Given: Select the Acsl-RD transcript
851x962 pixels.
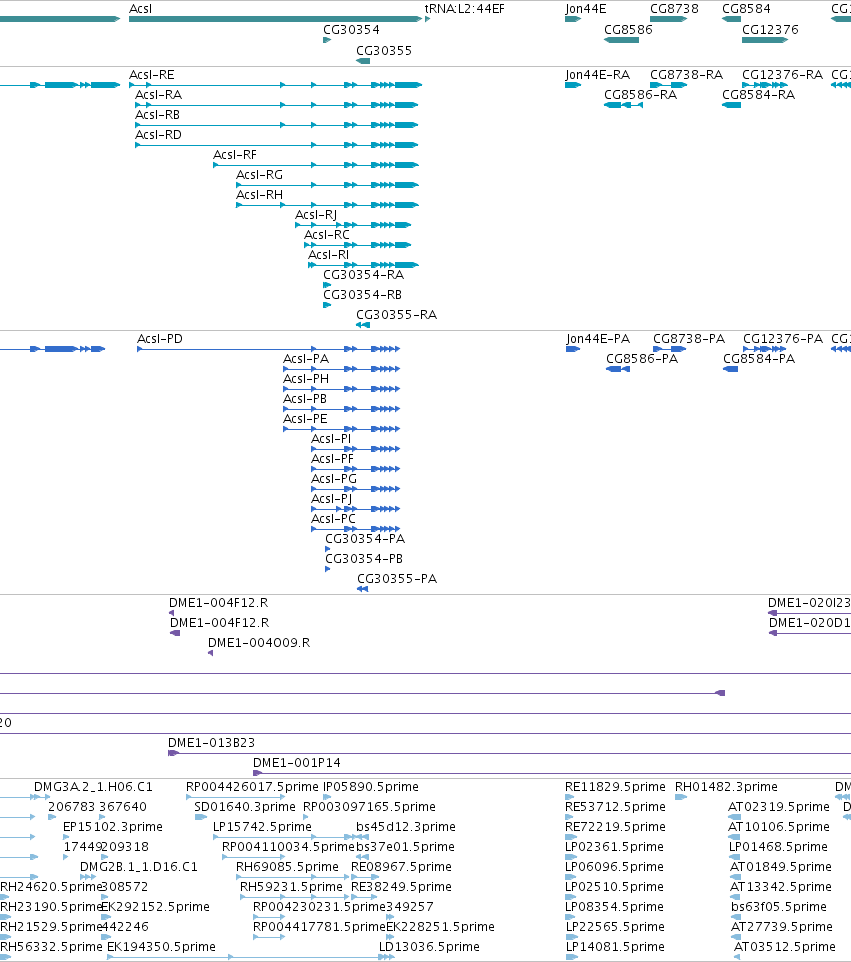Looking at the screenshot, I should tap(277, 145).
